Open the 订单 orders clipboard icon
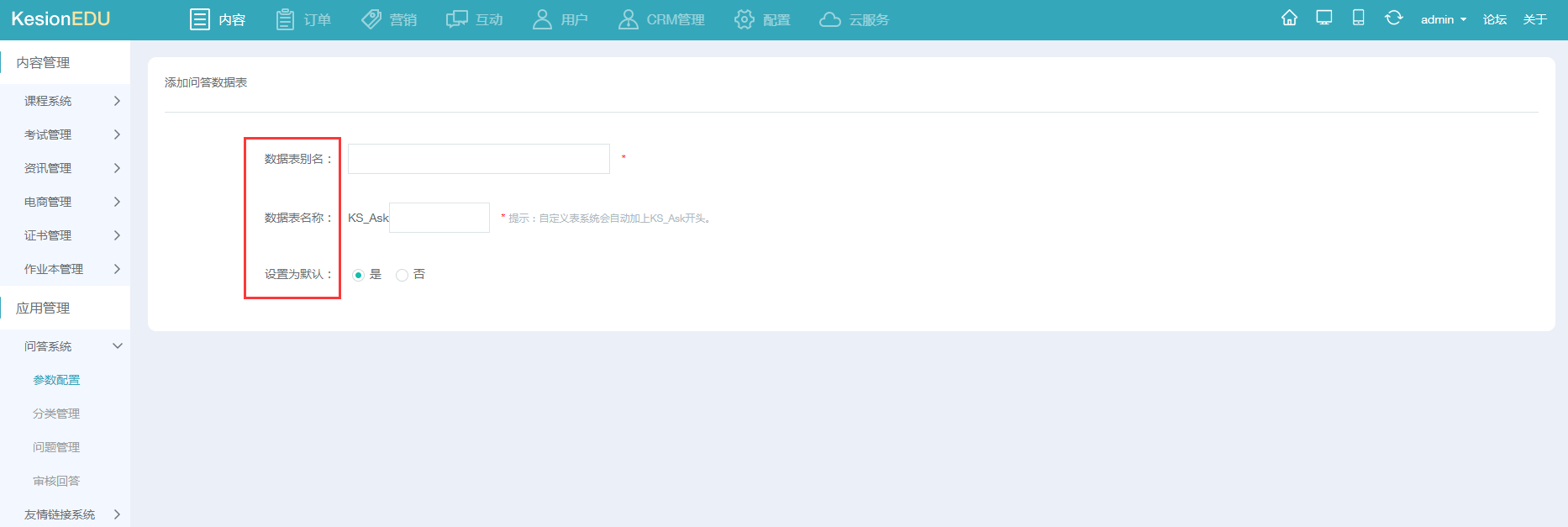The image size is (1568, 527). [x=286, y=19]
